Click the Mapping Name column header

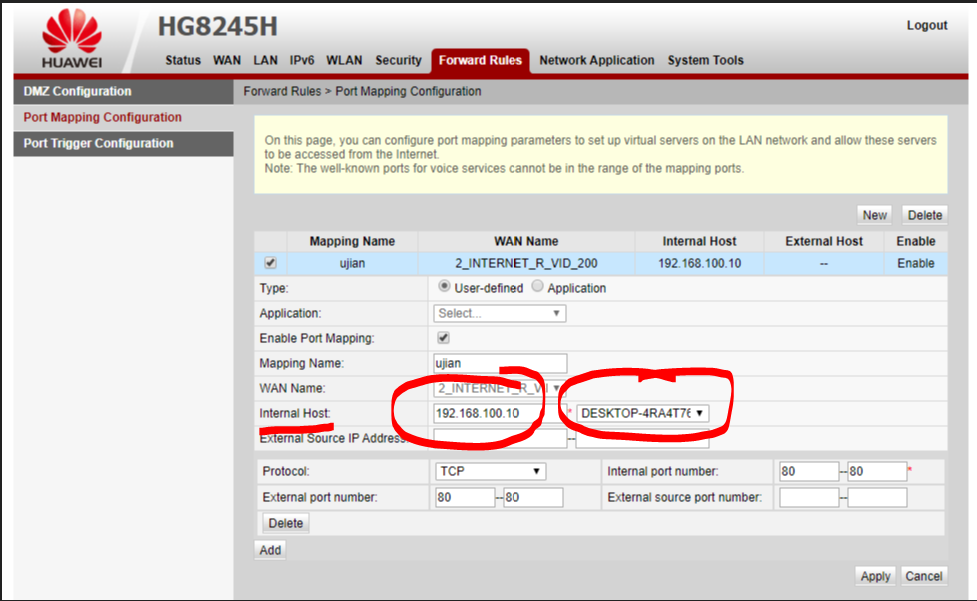[352, 241]
